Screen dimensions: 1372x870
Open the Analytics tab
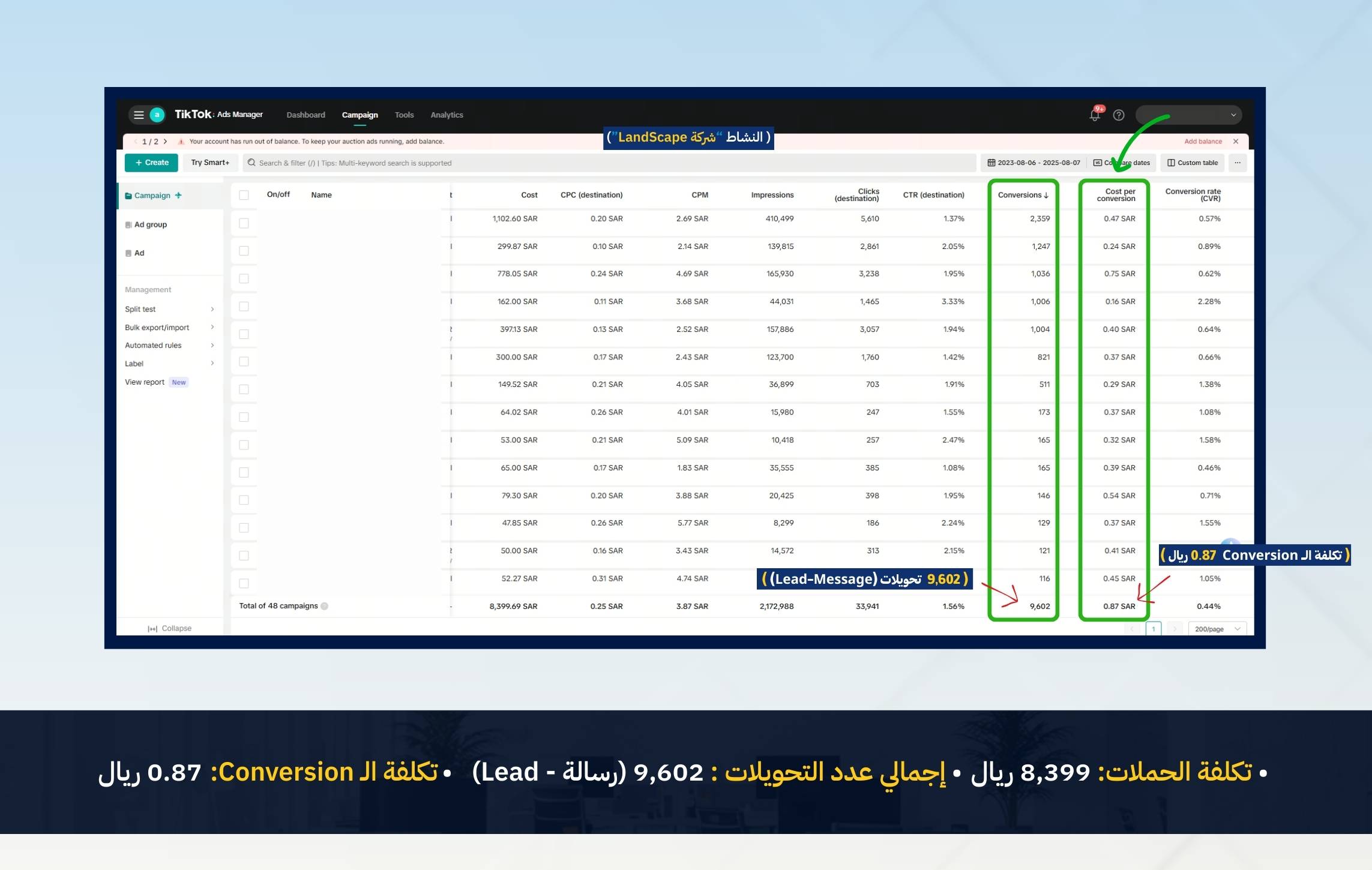447,115
